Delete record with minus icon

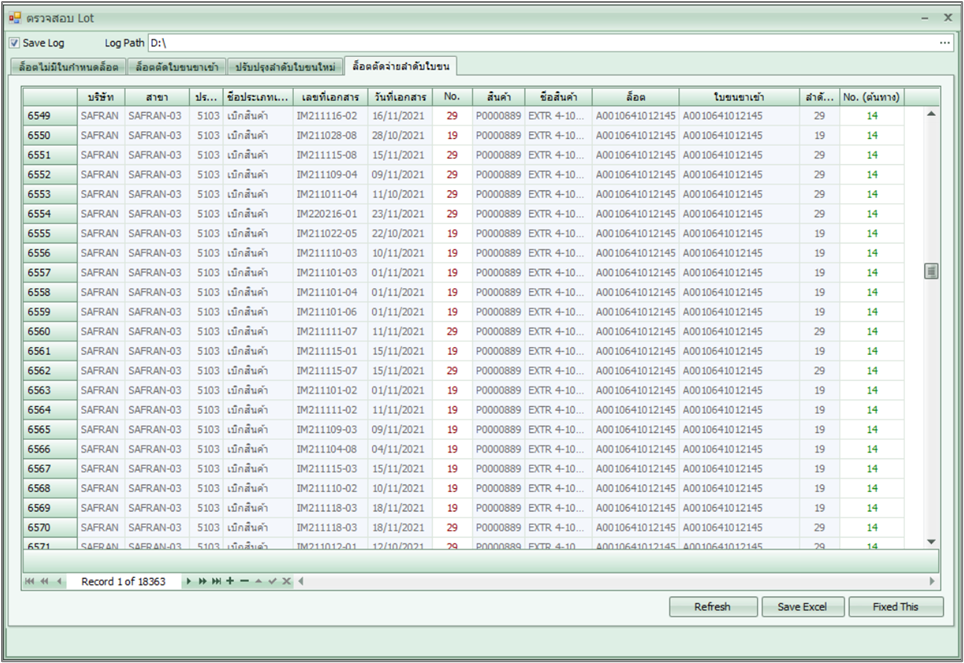(x=244, y=581)
